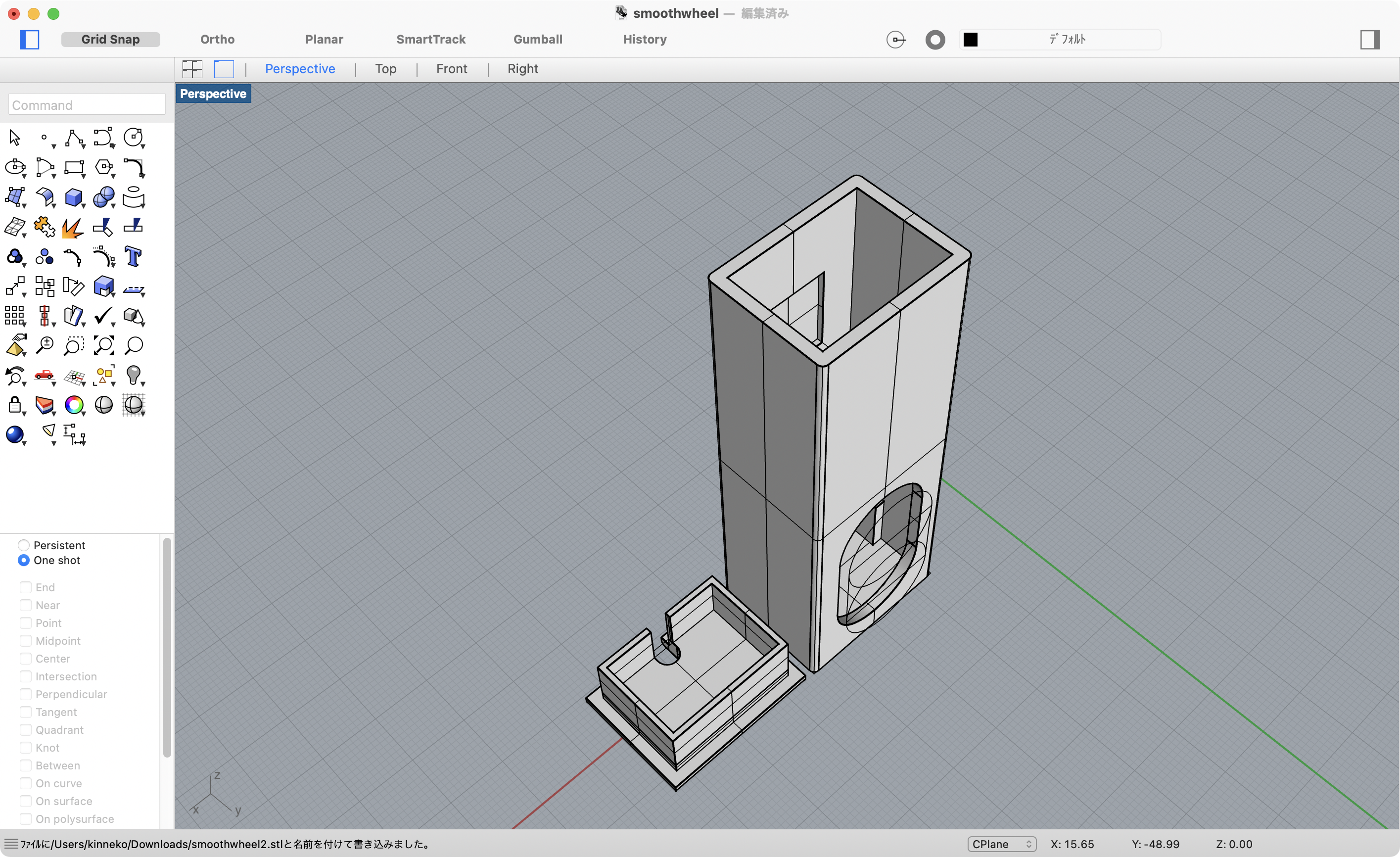Image resolution: width=1400 pixels, height=857 pixels.
Task: Enable SmartTrack
Action: [431, 39]
